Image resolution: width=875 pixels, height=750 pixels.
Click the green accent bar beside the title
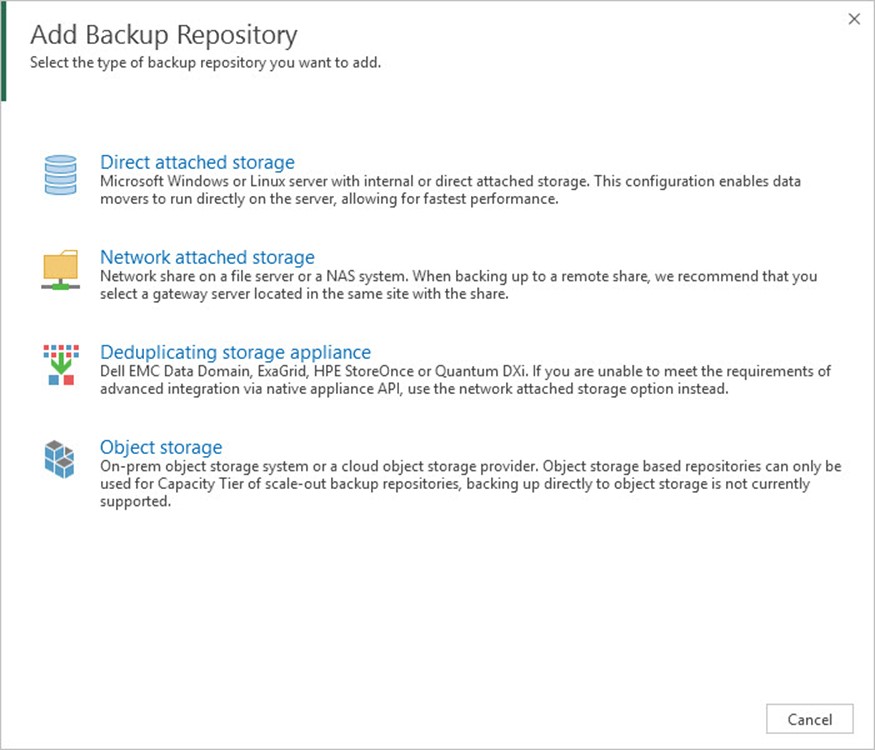4,52
